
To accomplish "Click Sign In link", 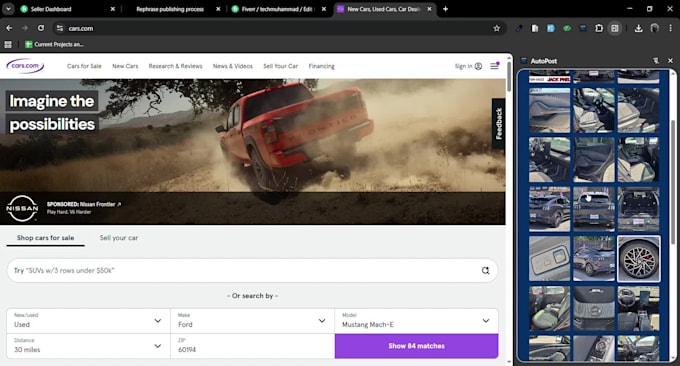I will [x=468, y=66].
